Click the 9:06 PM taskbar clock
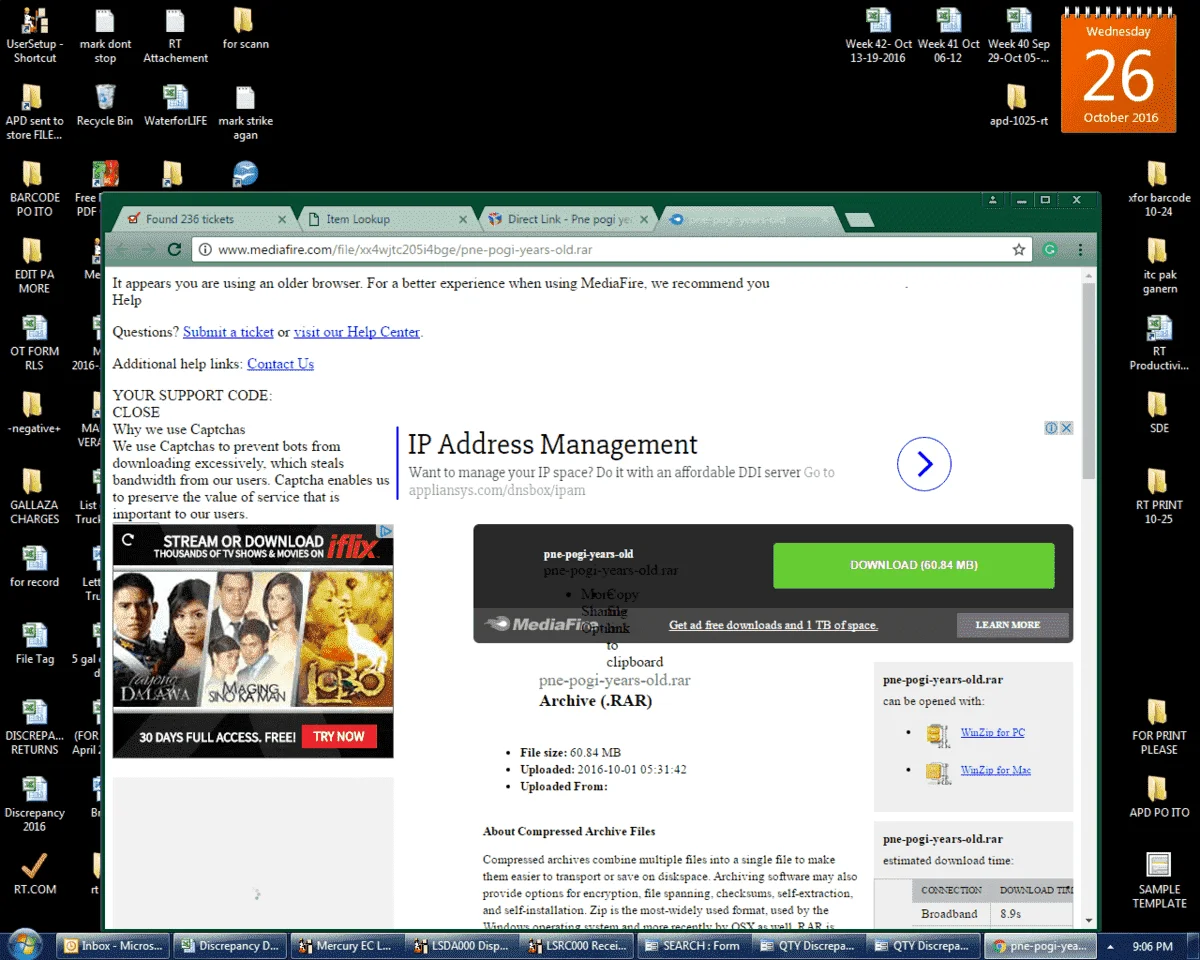1200x960 pixels. [x=1152, y=946]
